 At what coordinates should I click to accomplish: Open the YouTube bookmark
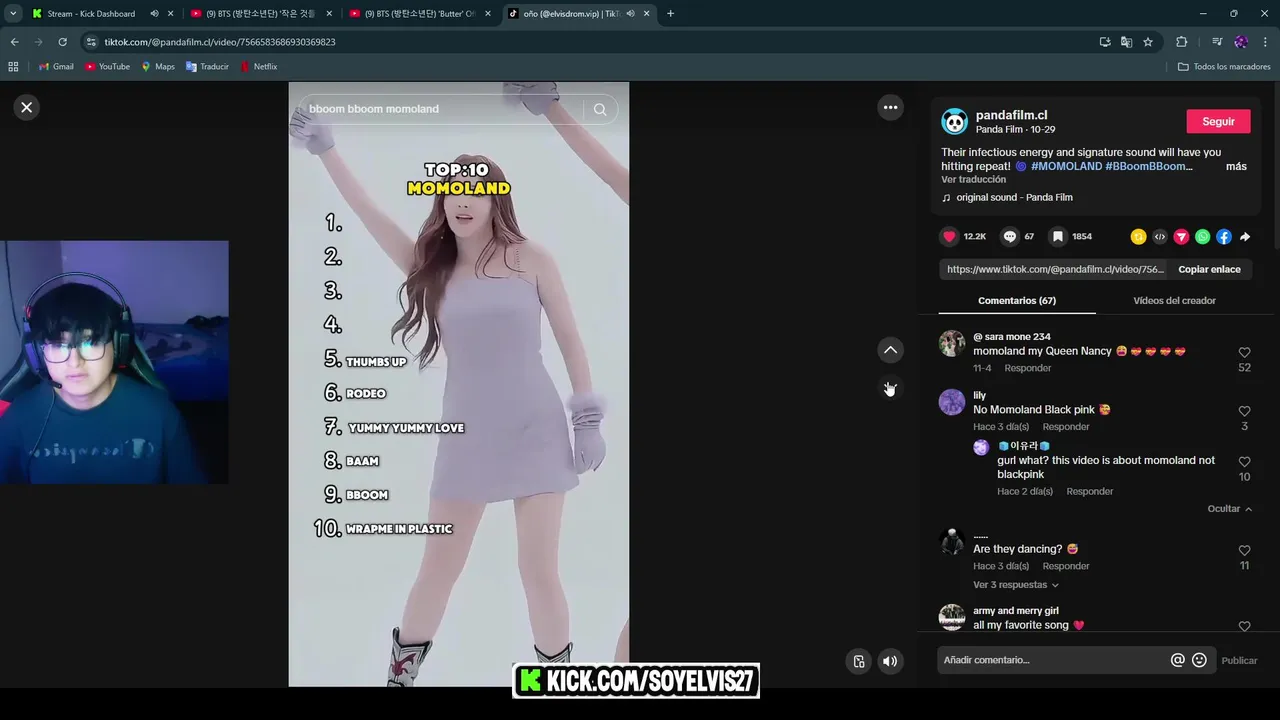tap(107, 66)
